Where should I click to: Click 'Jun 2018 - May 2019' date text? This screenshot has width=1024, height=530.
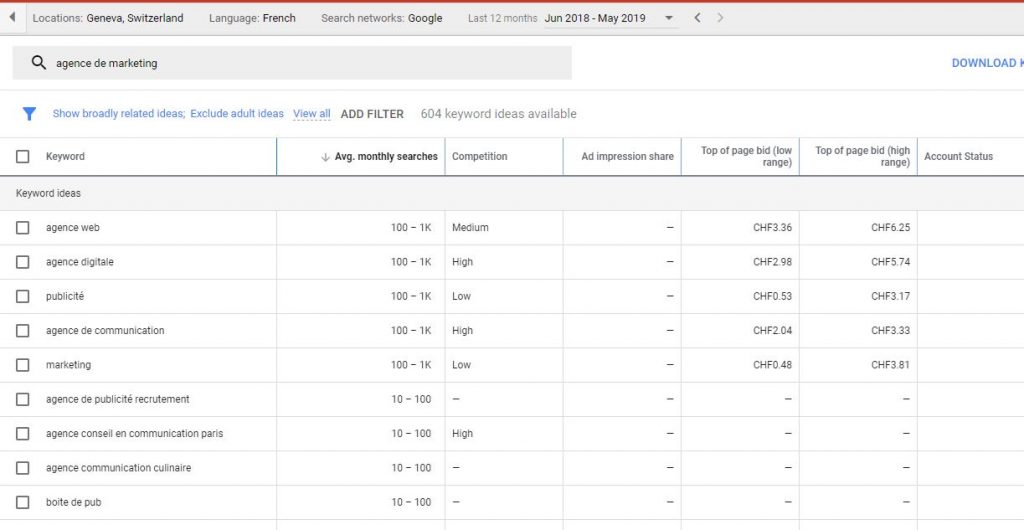pos(595,18)
